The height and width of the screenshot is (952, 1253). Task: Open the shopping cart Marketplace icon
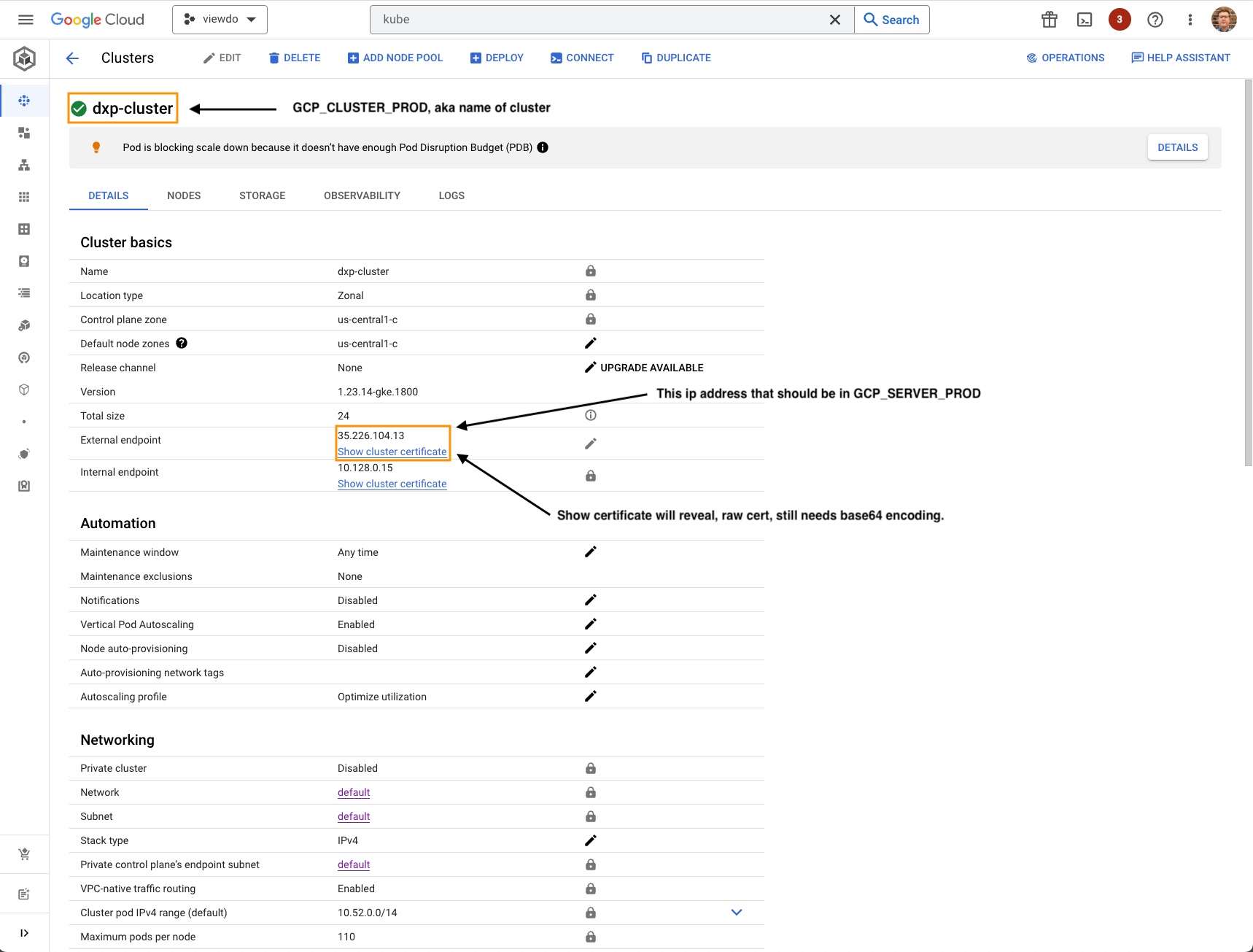pyautogui.click(x=24, y=854)
